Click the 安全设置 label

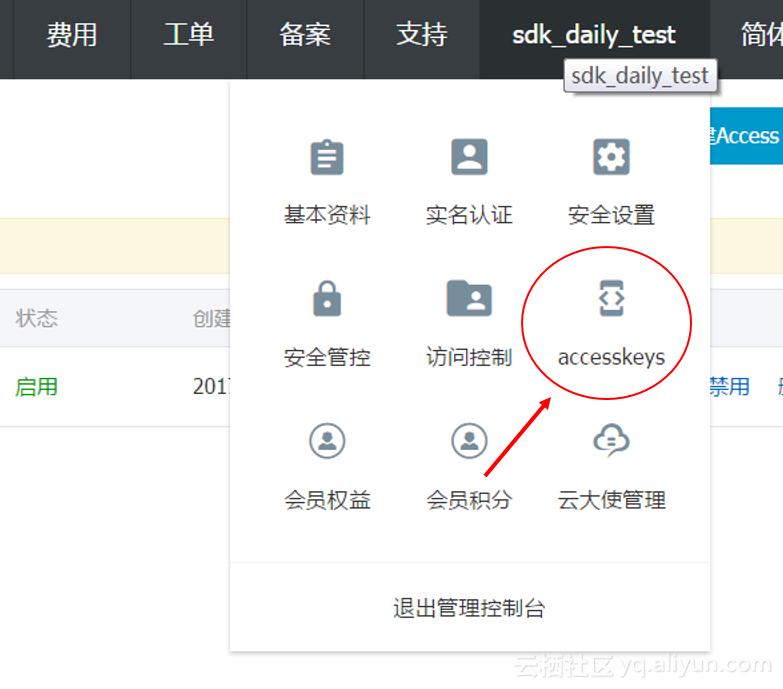point(611,215)
